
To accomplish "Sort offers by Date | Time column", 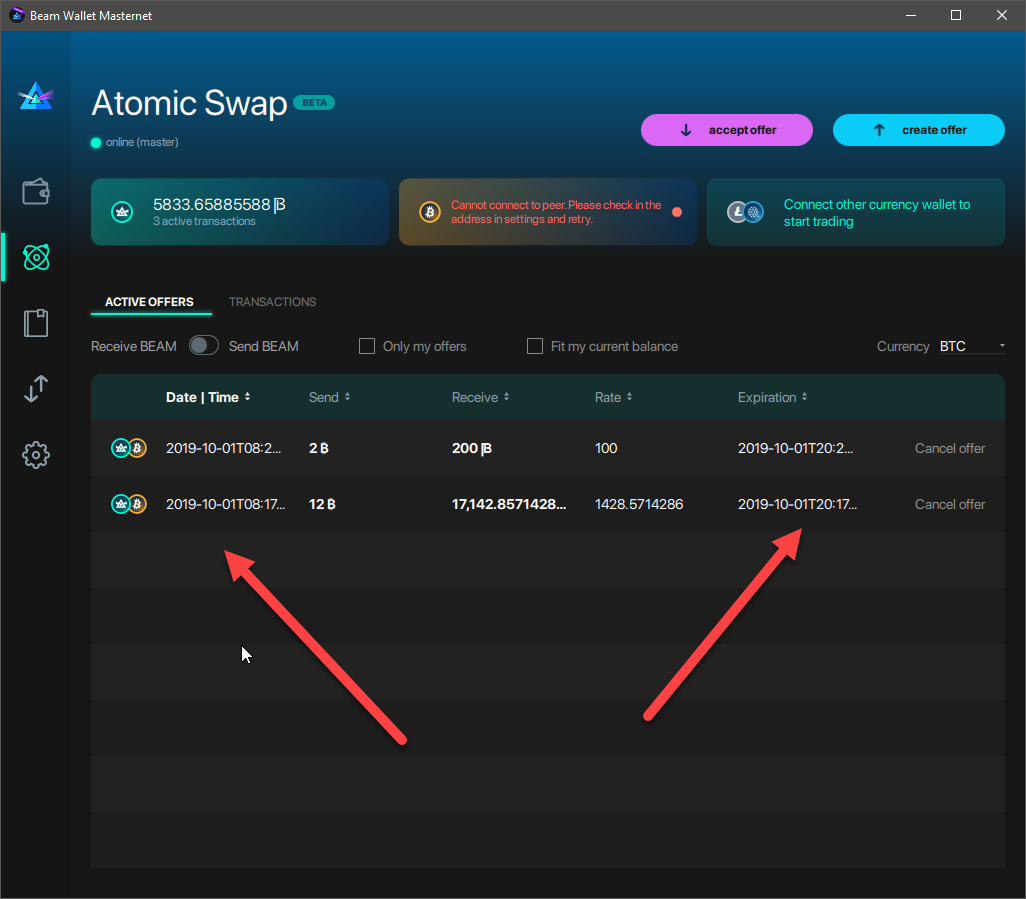I will pyautogui.click(x=208, y=397).
